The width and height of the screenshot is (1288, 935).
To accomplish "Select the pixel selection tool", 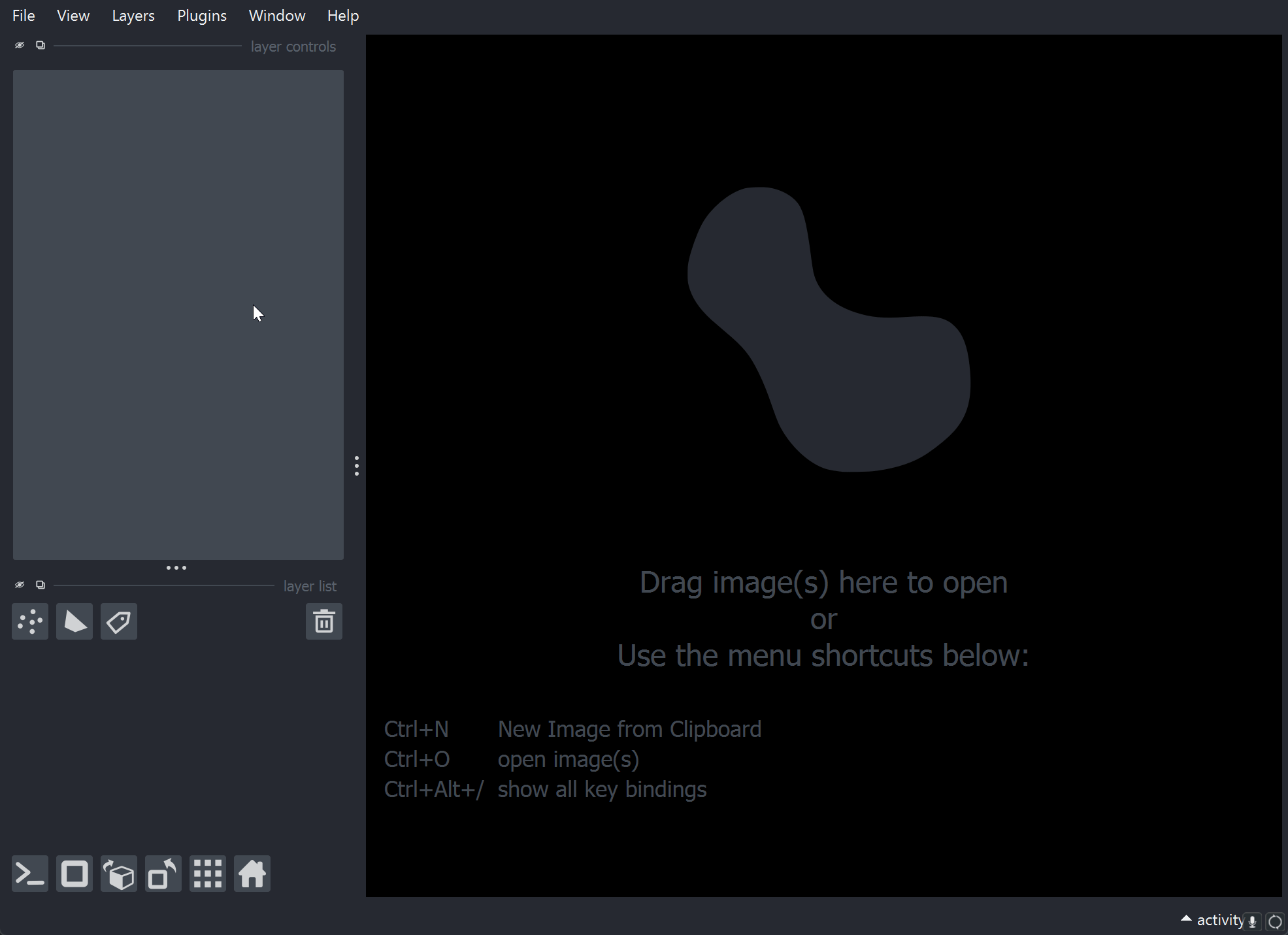I will 31,621.
